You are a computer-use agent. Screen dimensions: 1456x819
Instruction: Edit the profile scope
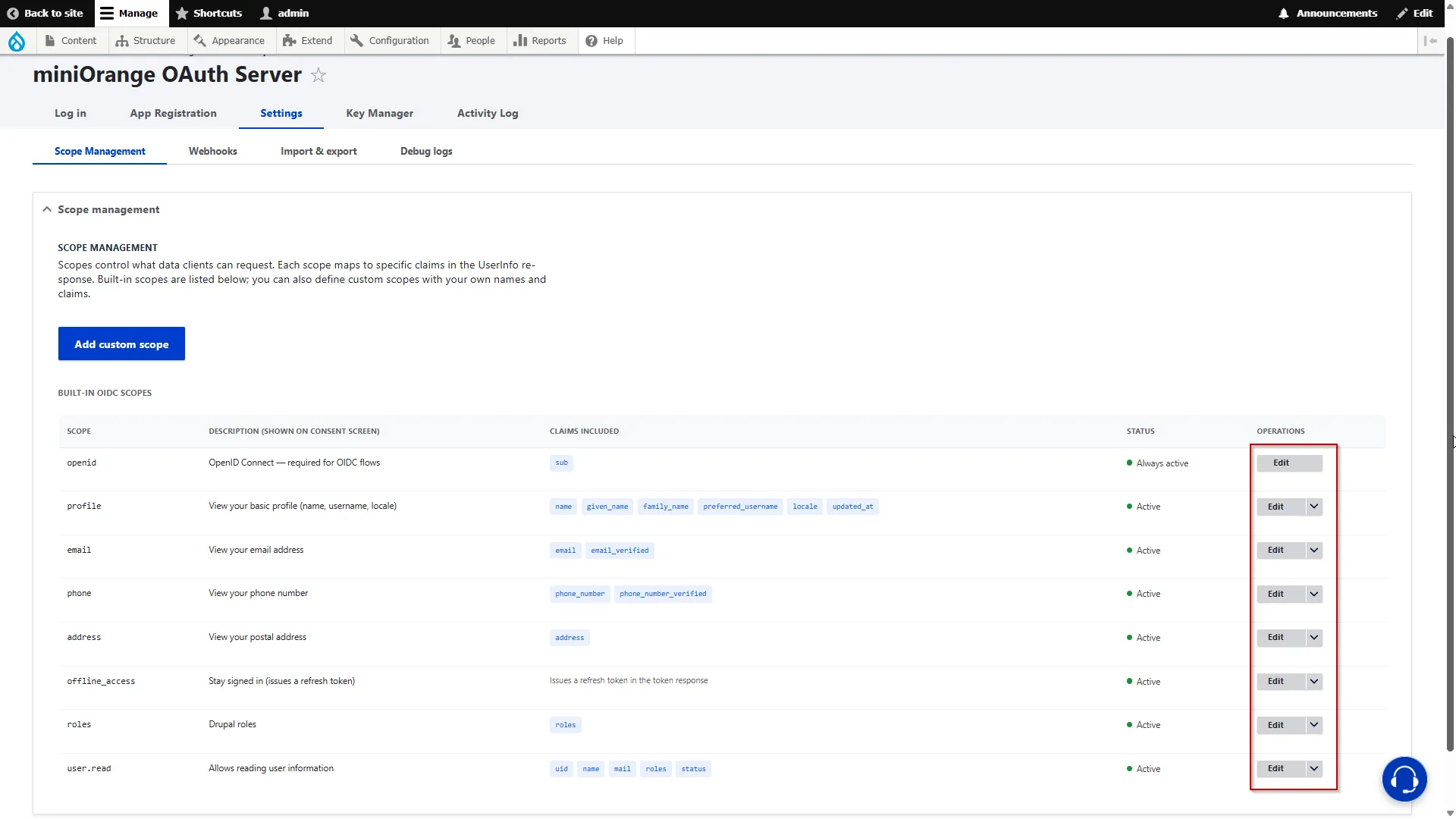pos(1281,507)
